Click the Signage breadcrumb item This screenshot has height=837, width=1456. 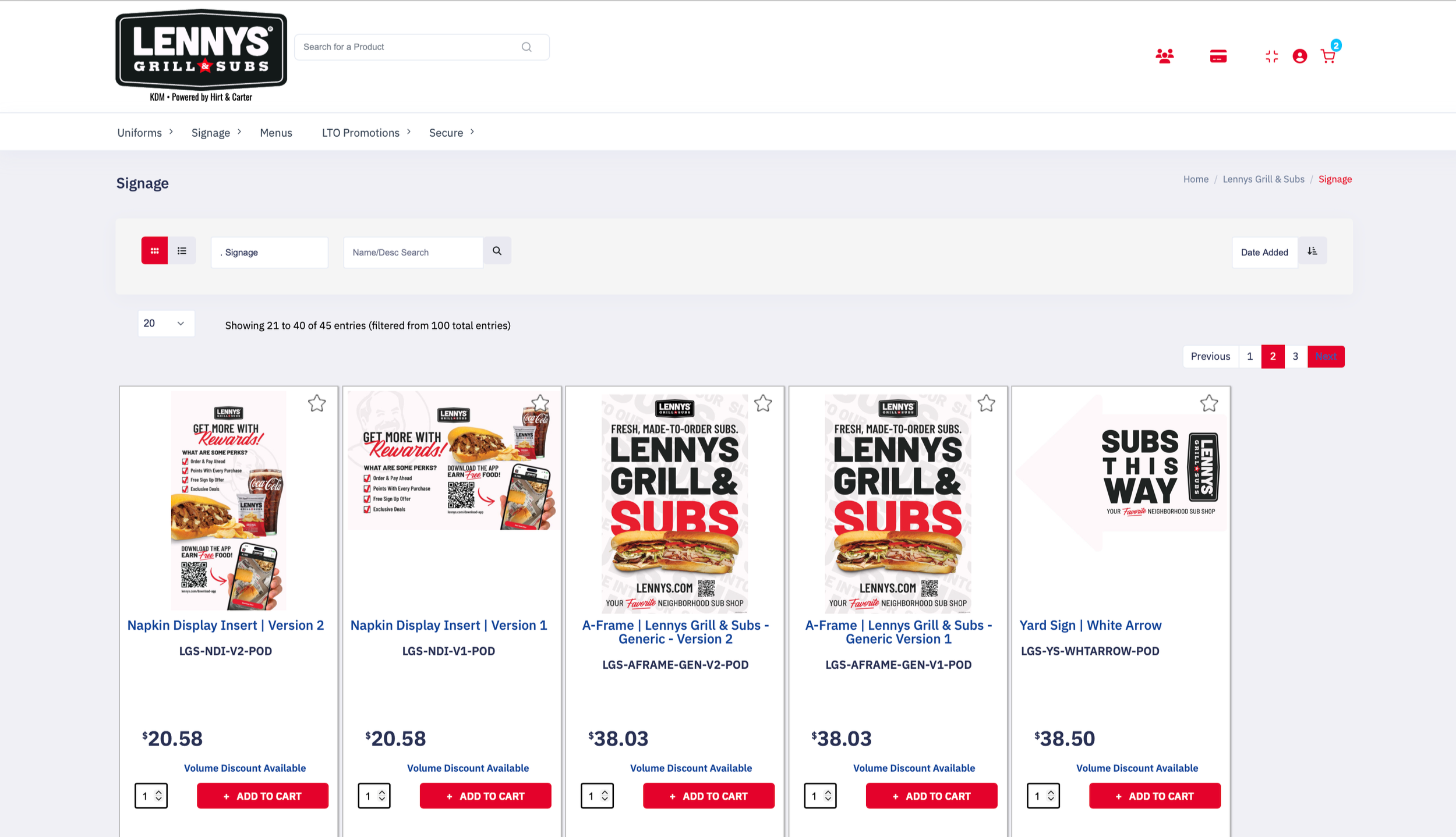click(1335, 179)
